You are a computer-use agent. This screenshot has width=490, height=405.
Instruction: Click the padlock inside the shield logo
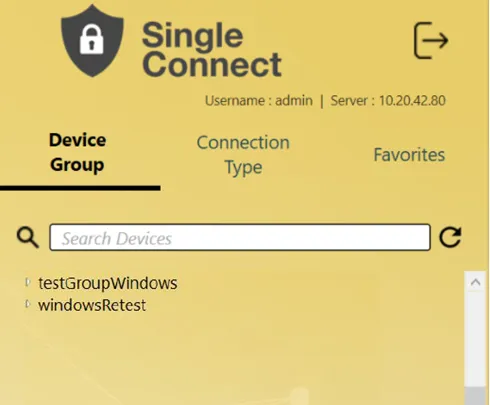tap(92, 39)
